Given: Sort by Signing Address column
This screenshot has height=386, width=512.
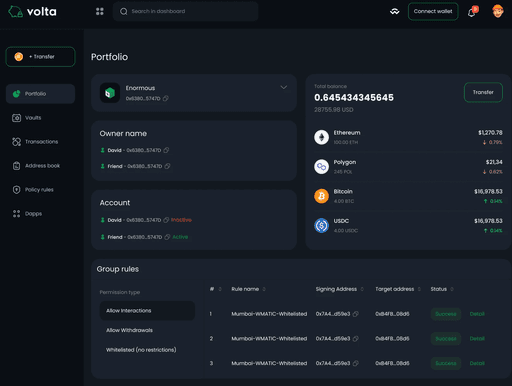Looking at the screenshot, I should (362, 289).
